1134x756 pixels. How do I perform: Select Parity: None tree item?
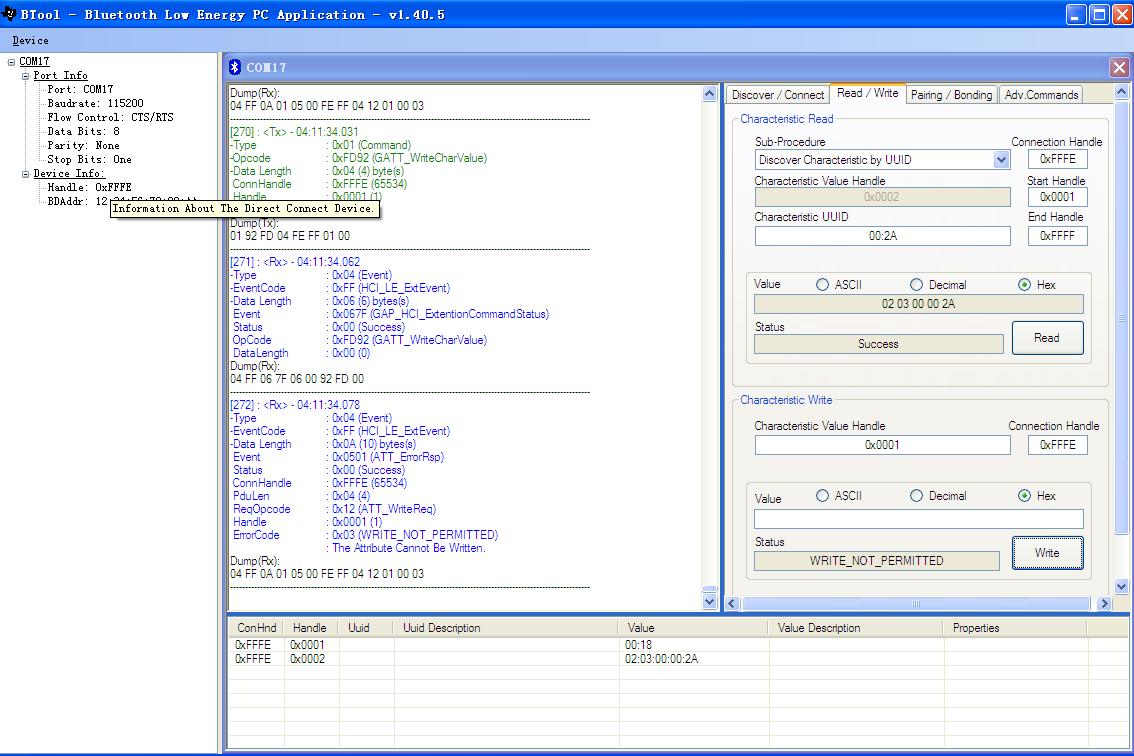pyautogui.click(x=83, y=145)
